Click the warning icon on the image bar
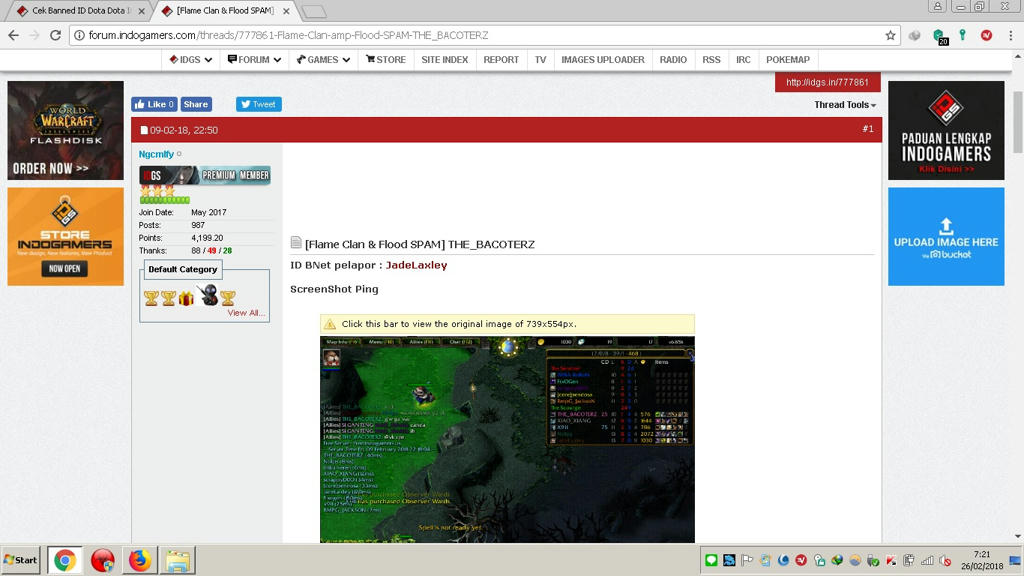The width and height of the screenshot is (1024, 576). (x=330, y=324)
